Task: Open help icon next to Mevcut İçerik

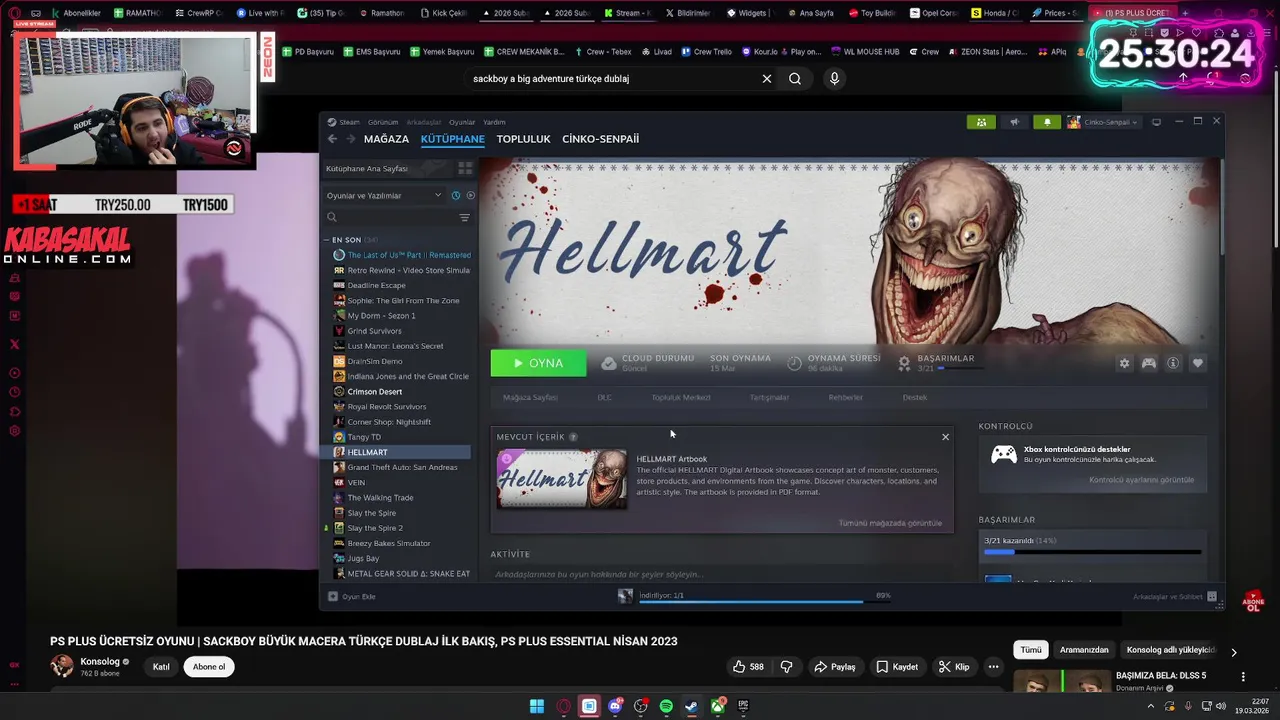Action: click(573, 437)
